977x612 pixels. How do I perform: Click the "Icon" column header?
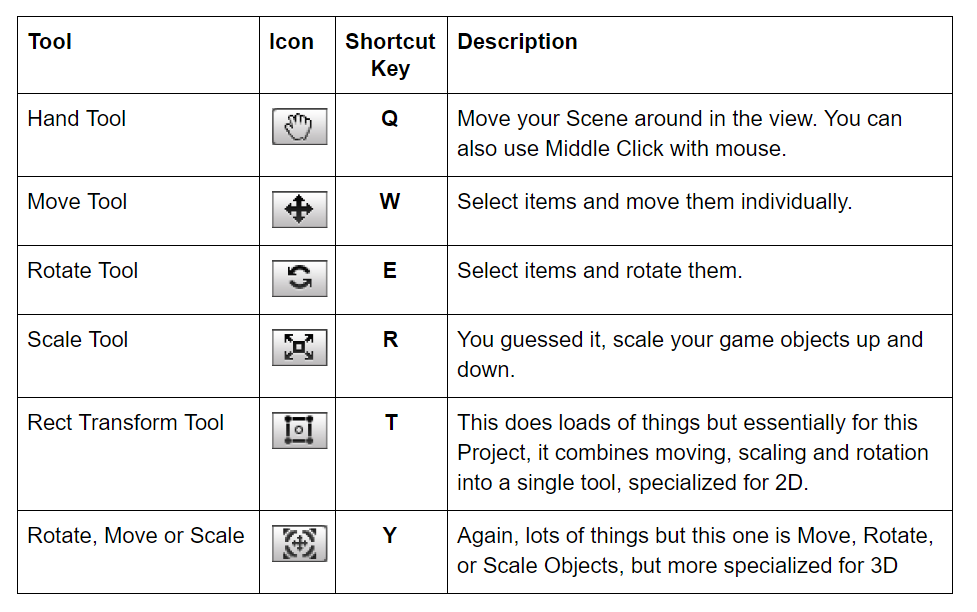[x=291, y=42]
